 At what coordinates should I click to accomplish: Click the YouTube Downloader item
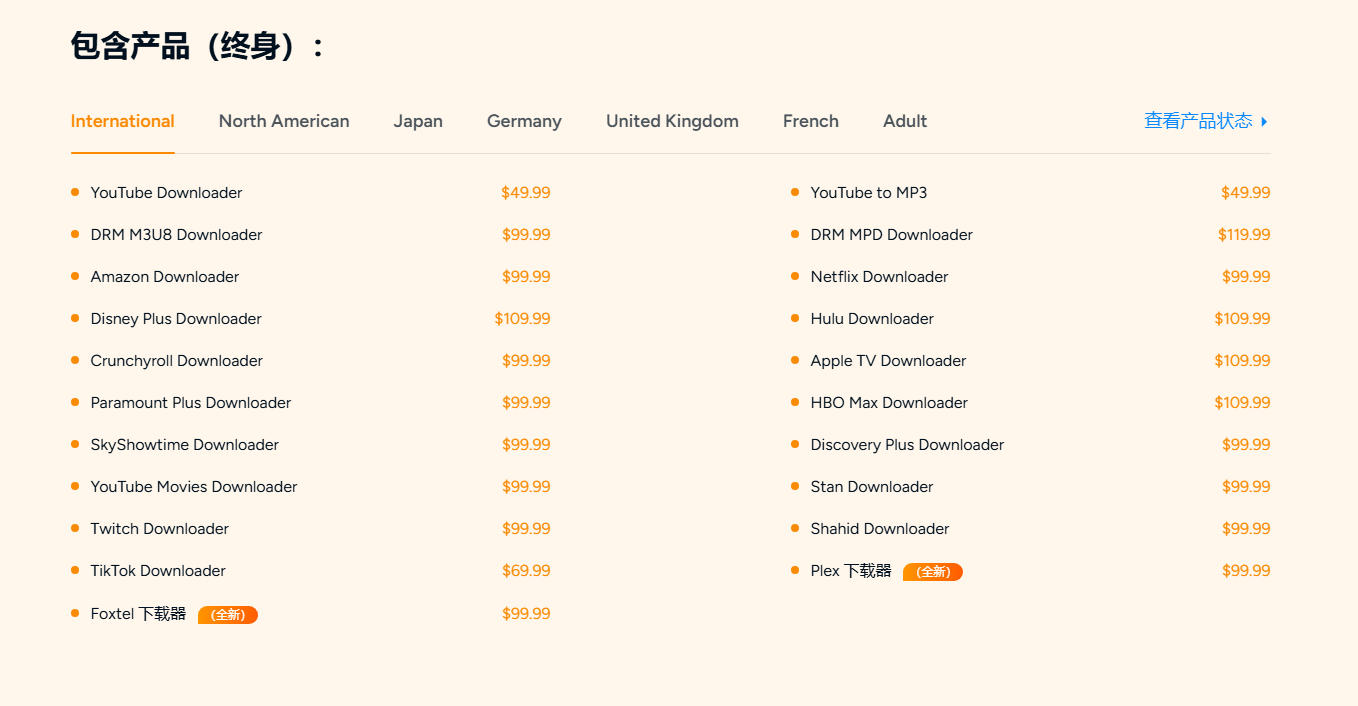(166, 193)
